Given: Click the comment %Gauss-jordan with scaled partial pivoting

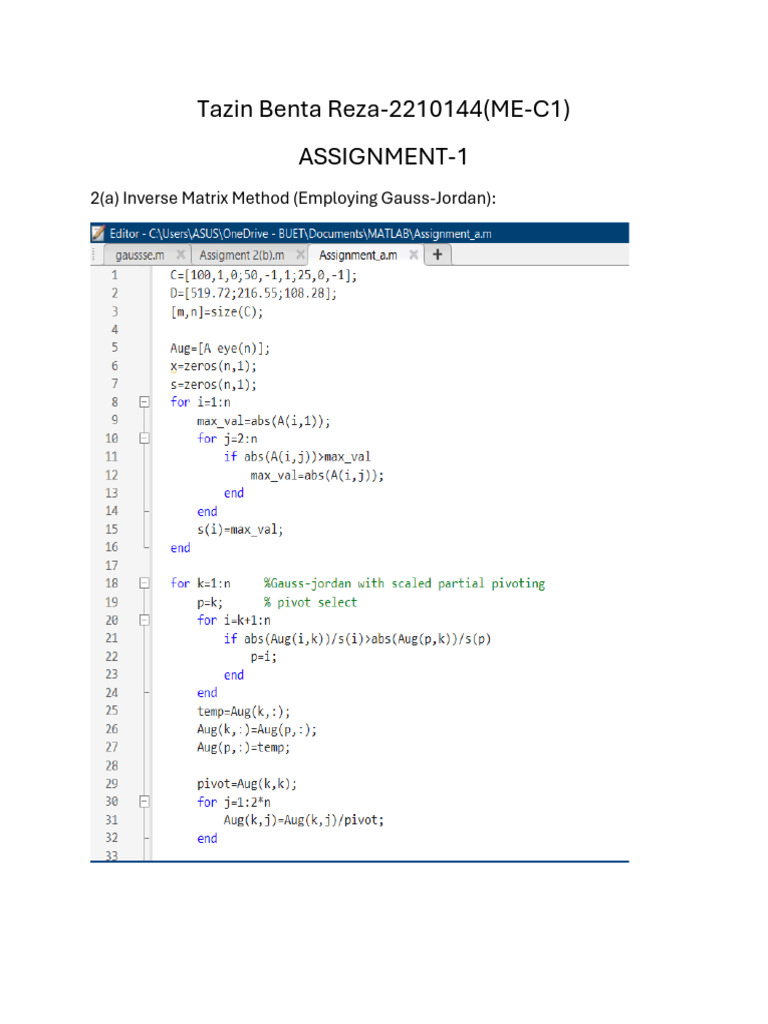Looking at the screenshot, I should (404, 583).
